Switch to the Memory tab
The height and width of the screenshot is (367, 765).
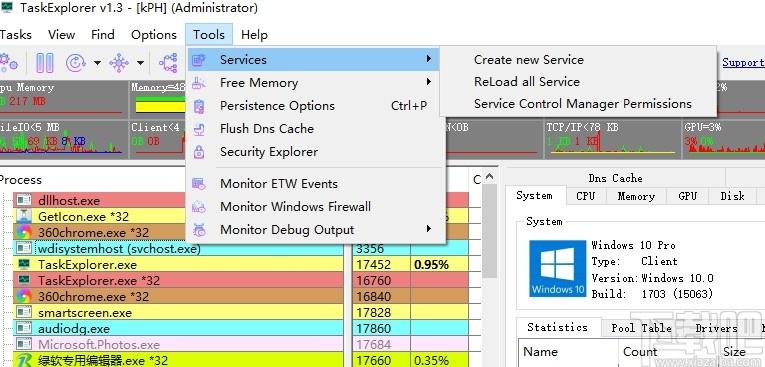point(636,196)
